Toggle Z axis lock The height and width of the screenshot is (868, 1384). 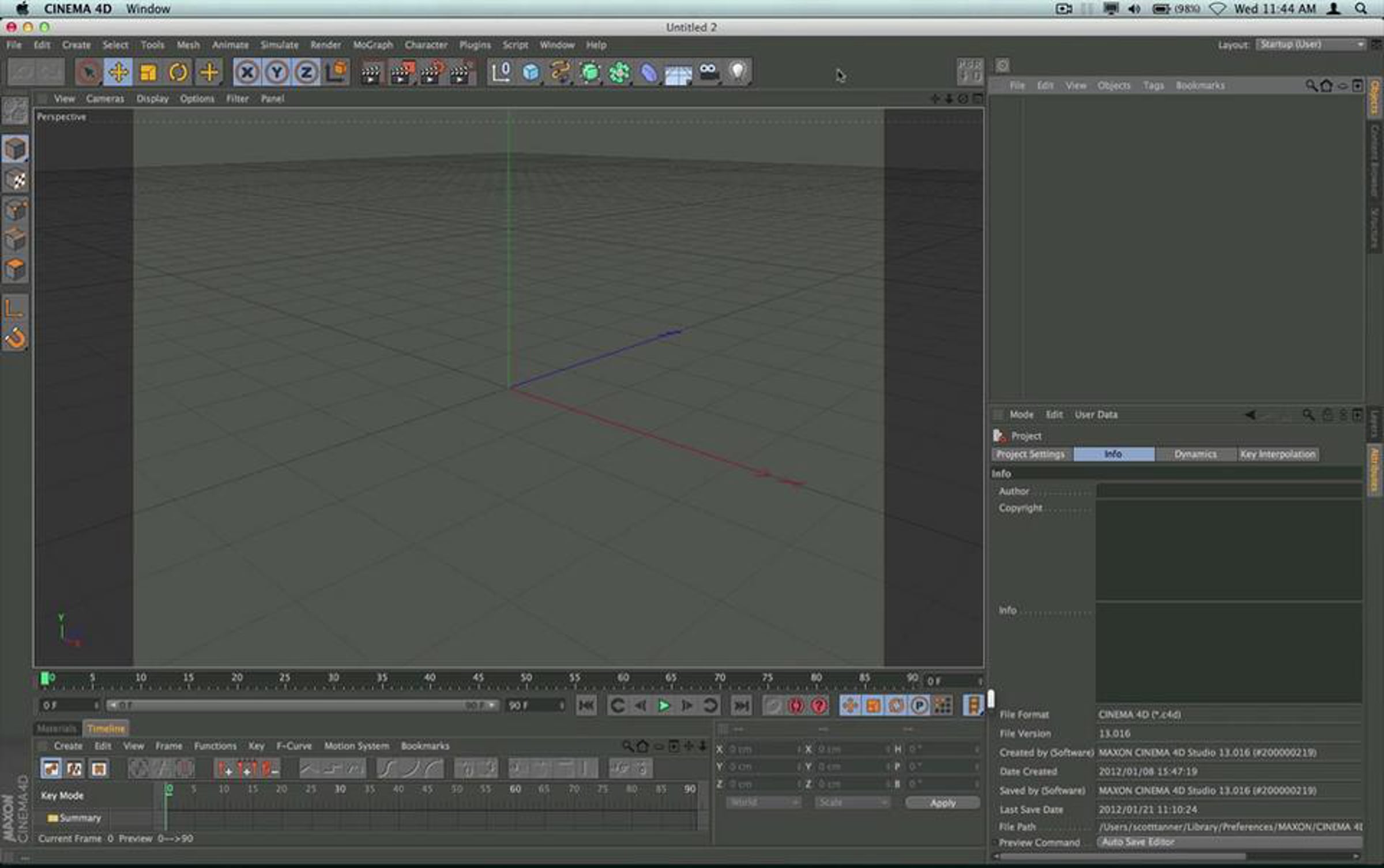click(306, 73)
